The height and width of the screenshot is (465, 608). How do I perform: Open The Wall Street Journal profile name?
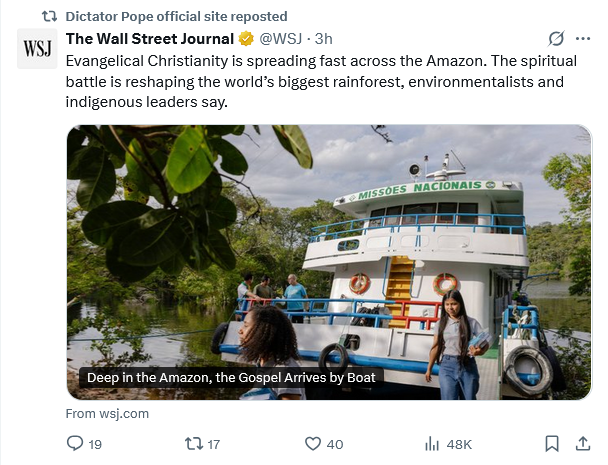click(148, 39)
